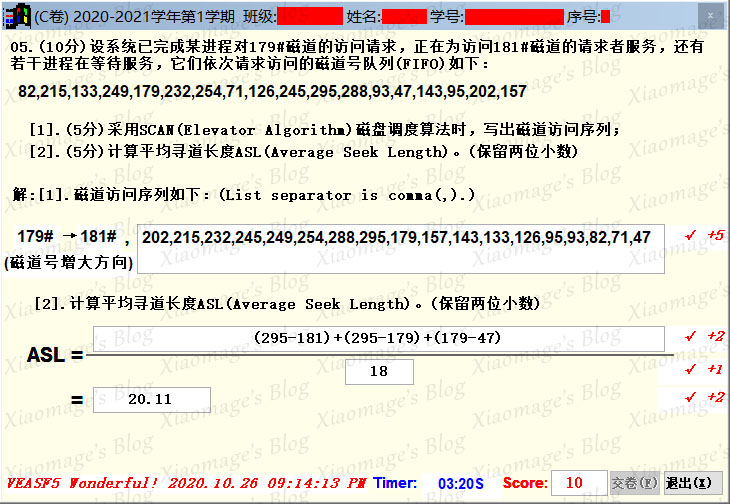Click the 'Score:' label
Viewport: 730px width, 504px height.
click(525, 483)
